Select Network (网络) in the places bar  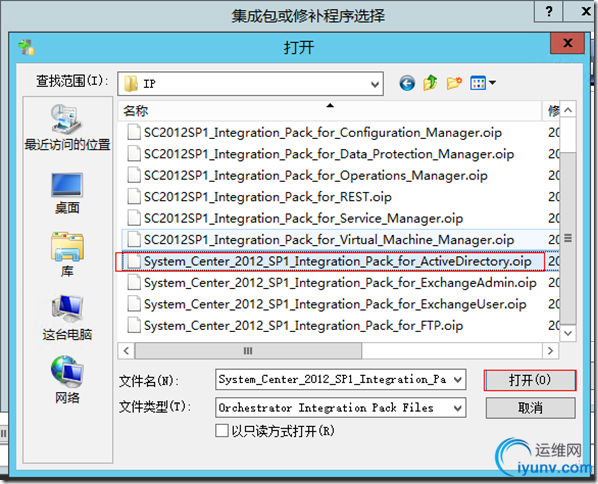pos(67,379)
